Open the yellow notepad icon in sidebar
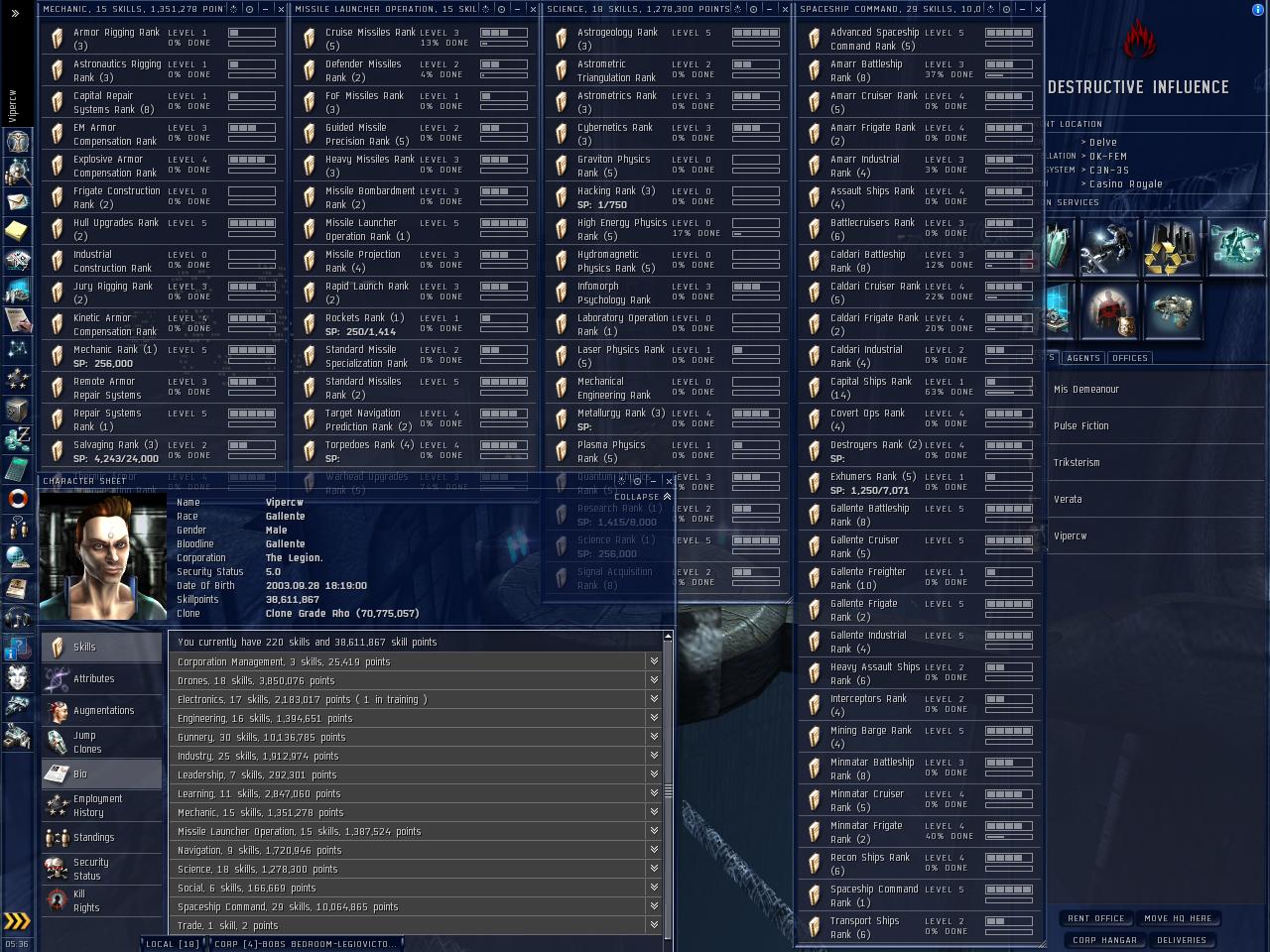The image size is (1270, 952). tap(18, 231)
